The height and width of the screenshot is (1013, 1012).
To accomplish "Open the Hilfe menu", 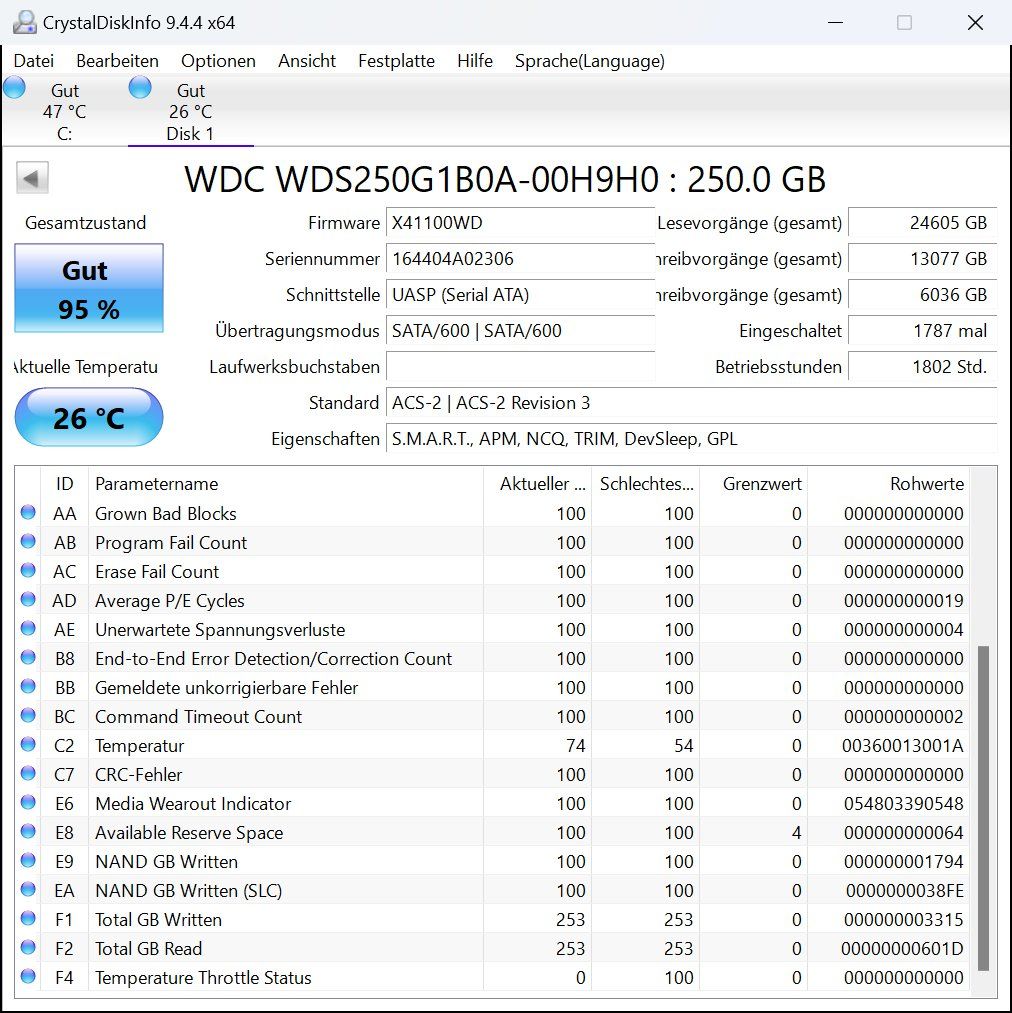I will coord(475,61).
